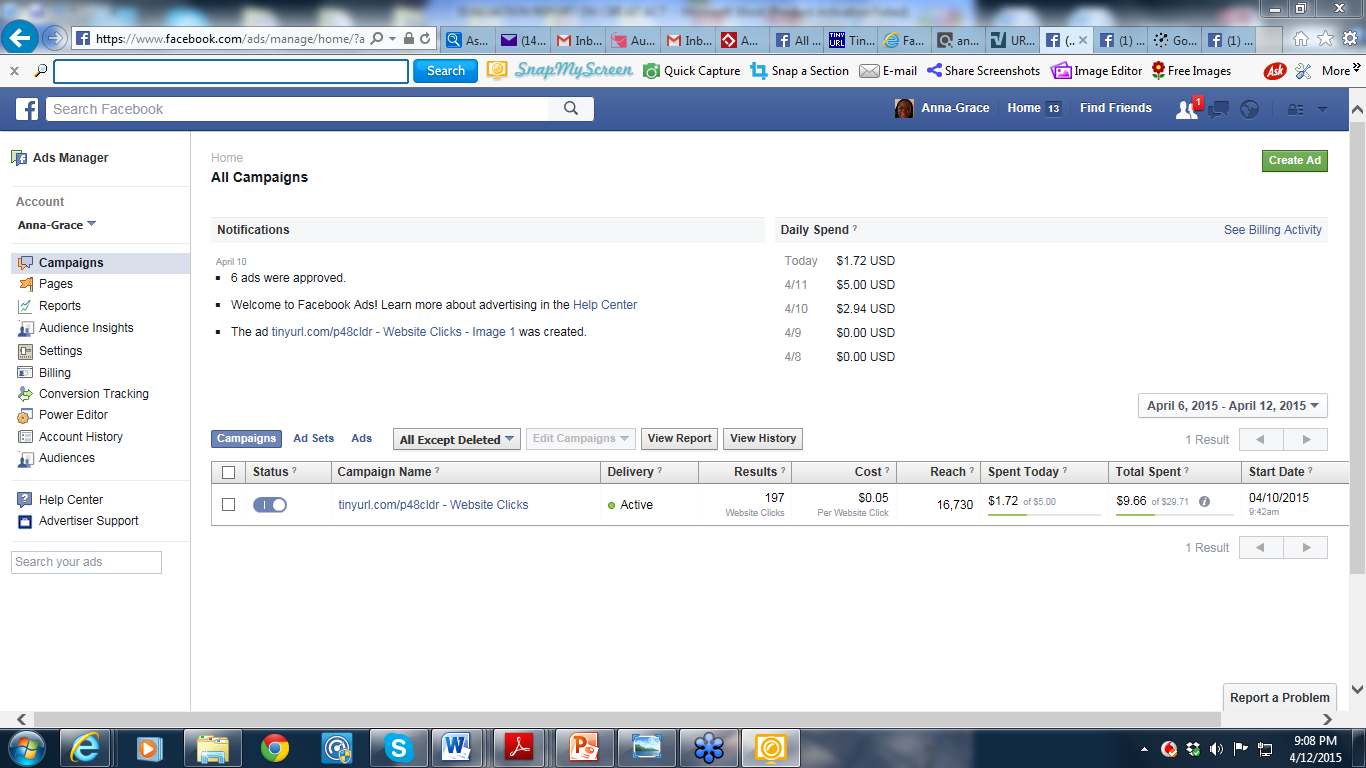Open Audience Insights in the sidebar
This screenshot has height=768, width=1366.
(x=85, y=328)
